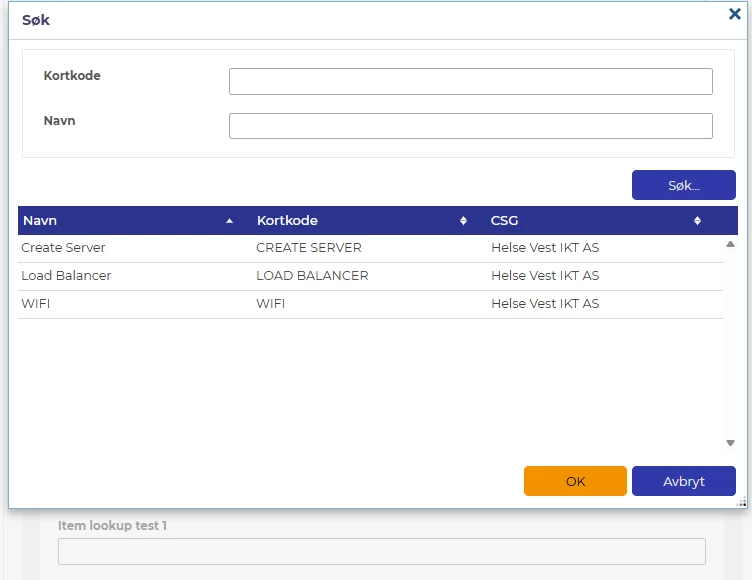Click the Item lookup test 1 field

point(382,551)
